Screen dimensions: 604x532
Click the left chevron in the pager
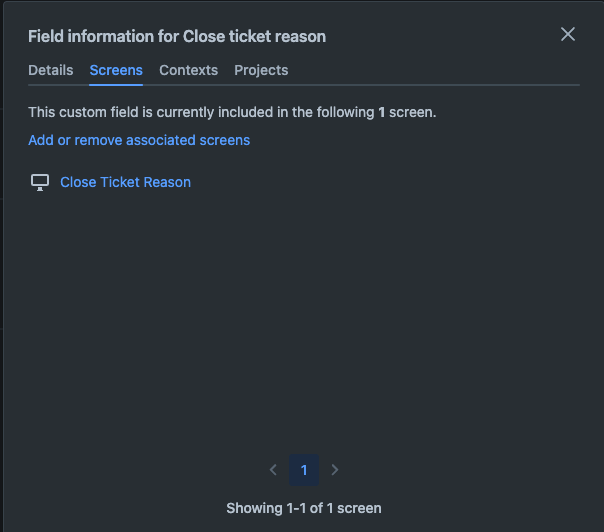click(273, 470)
